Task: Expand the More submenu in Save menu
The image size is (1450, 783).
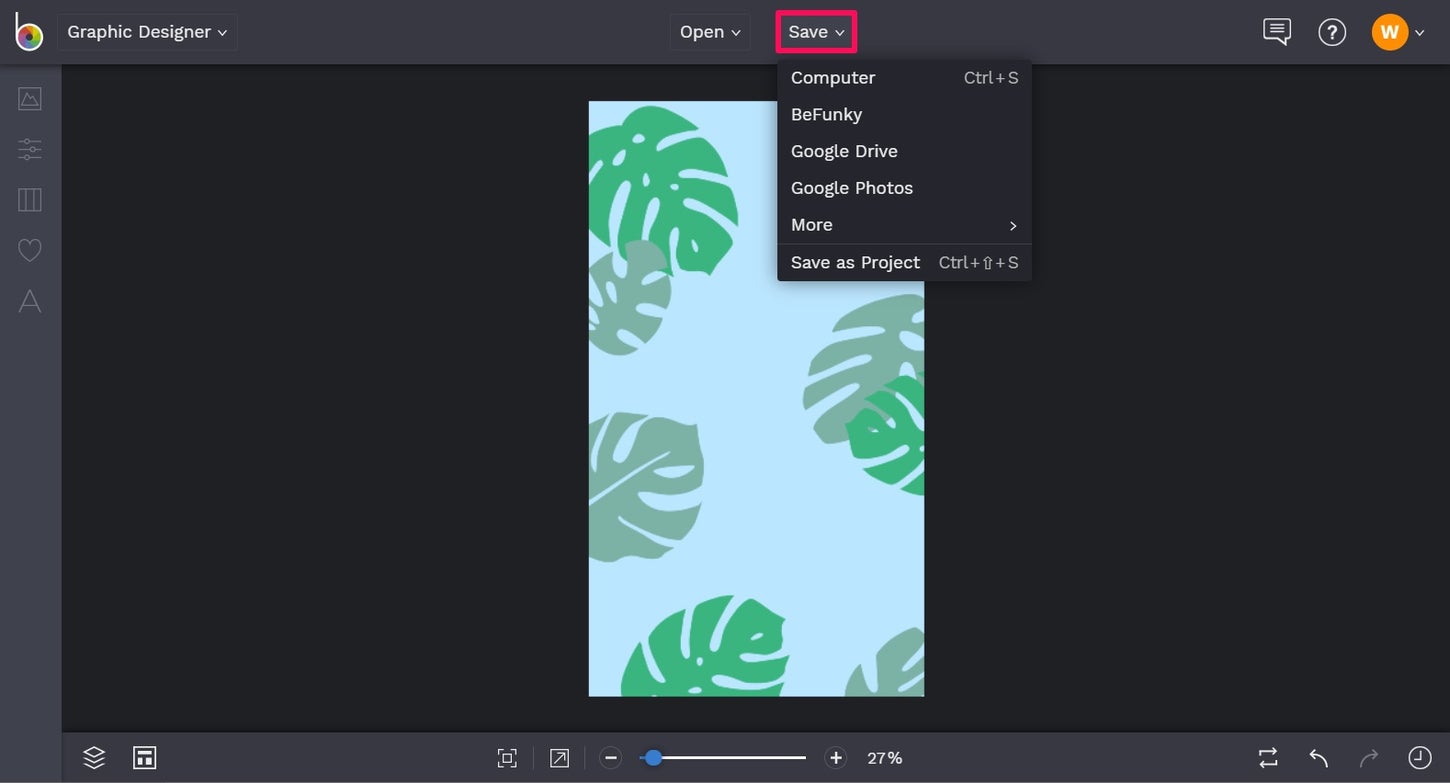Action: [811, 224]
